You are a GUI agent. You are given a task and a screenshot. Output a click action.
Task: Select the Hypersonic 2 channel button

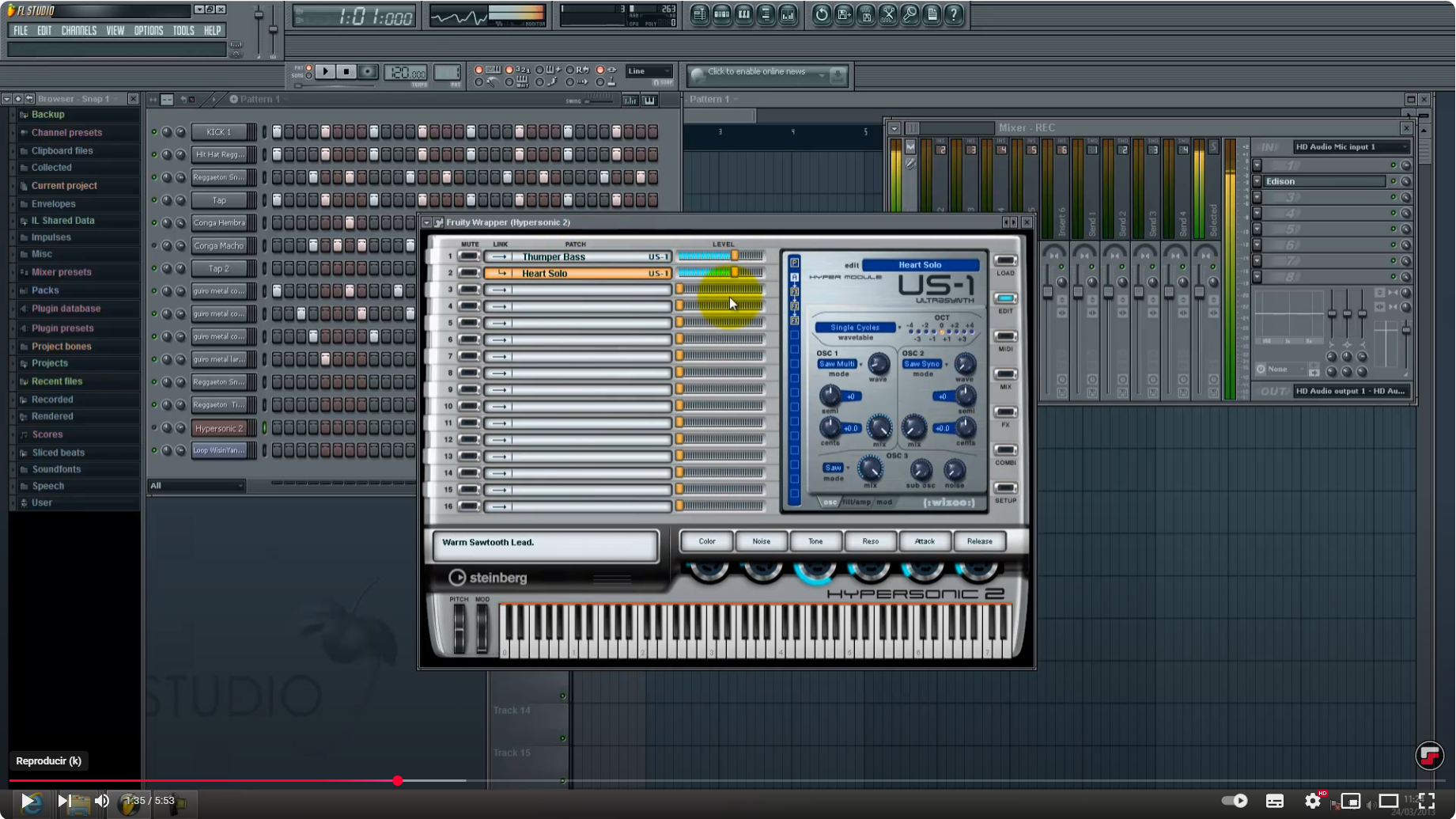219,428
